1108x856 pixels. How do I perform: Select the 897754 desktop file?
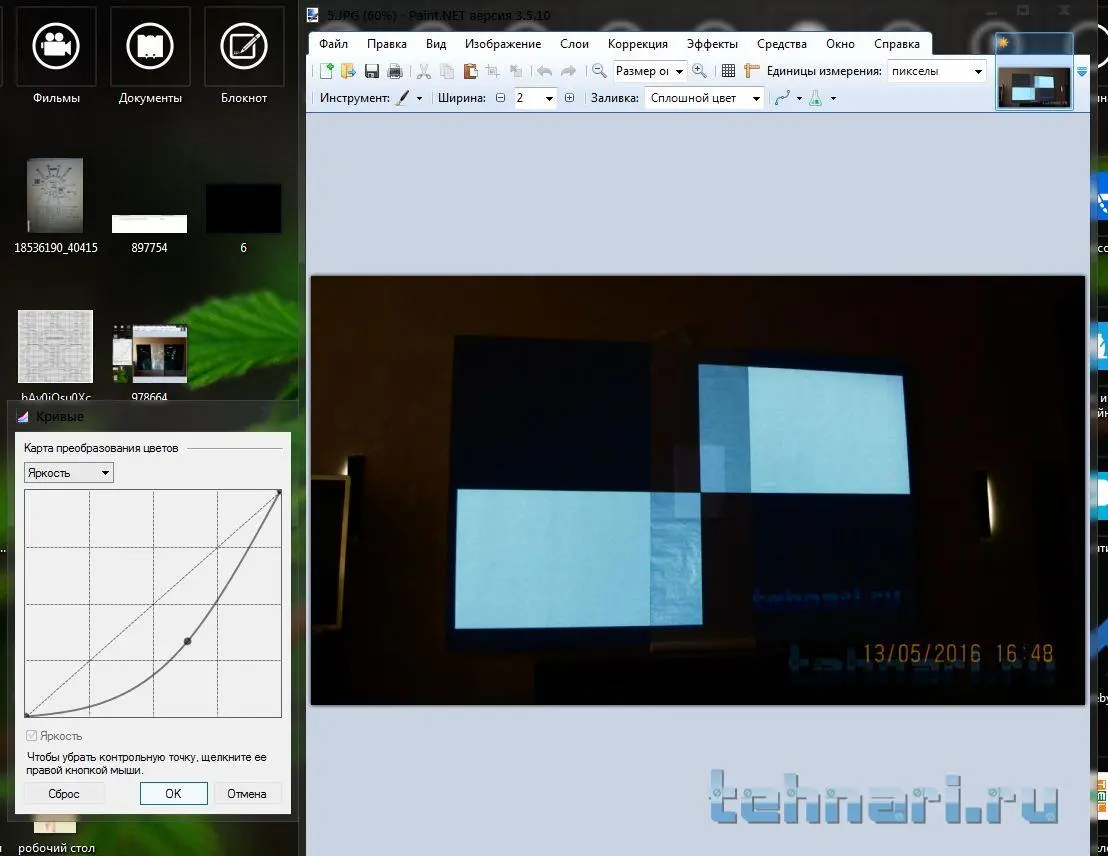pyautogui.click(x=149, y=233)
